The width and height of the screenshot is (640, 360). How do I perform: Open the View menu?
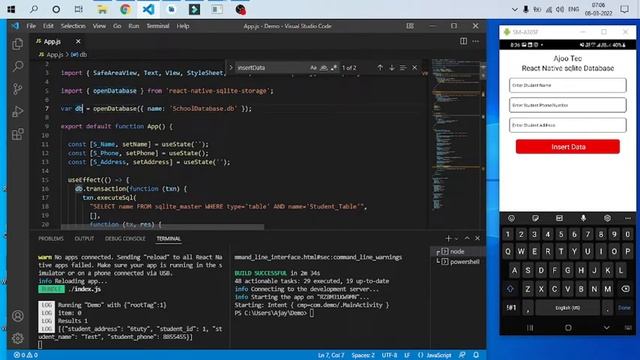[99, 26]
